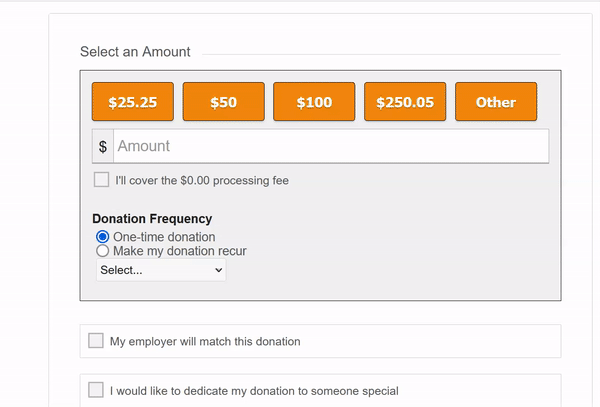Click the Other amount button

[x=496, y=102]
